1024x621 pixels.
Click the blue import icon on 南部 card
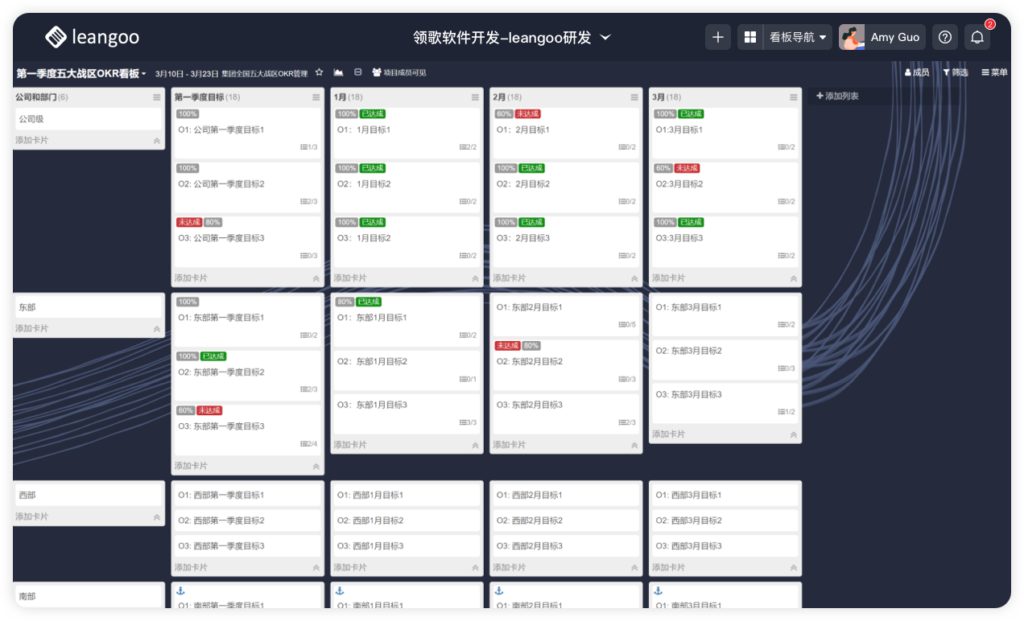coord(180,591)
